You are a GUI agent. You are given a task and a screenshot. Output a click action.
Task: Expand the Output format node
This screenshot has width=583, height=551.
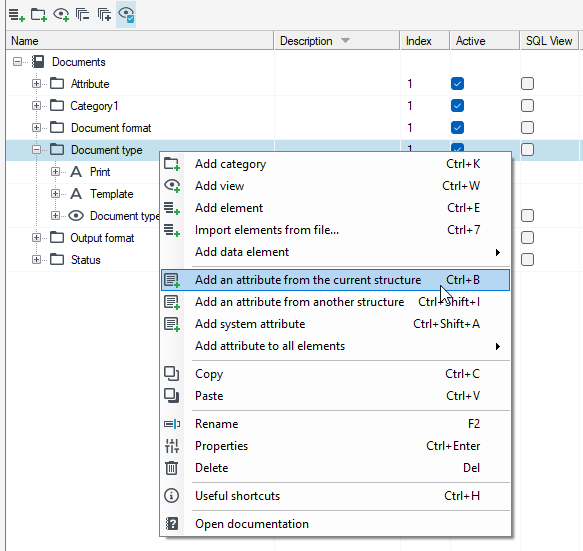[x=36, y=238]
